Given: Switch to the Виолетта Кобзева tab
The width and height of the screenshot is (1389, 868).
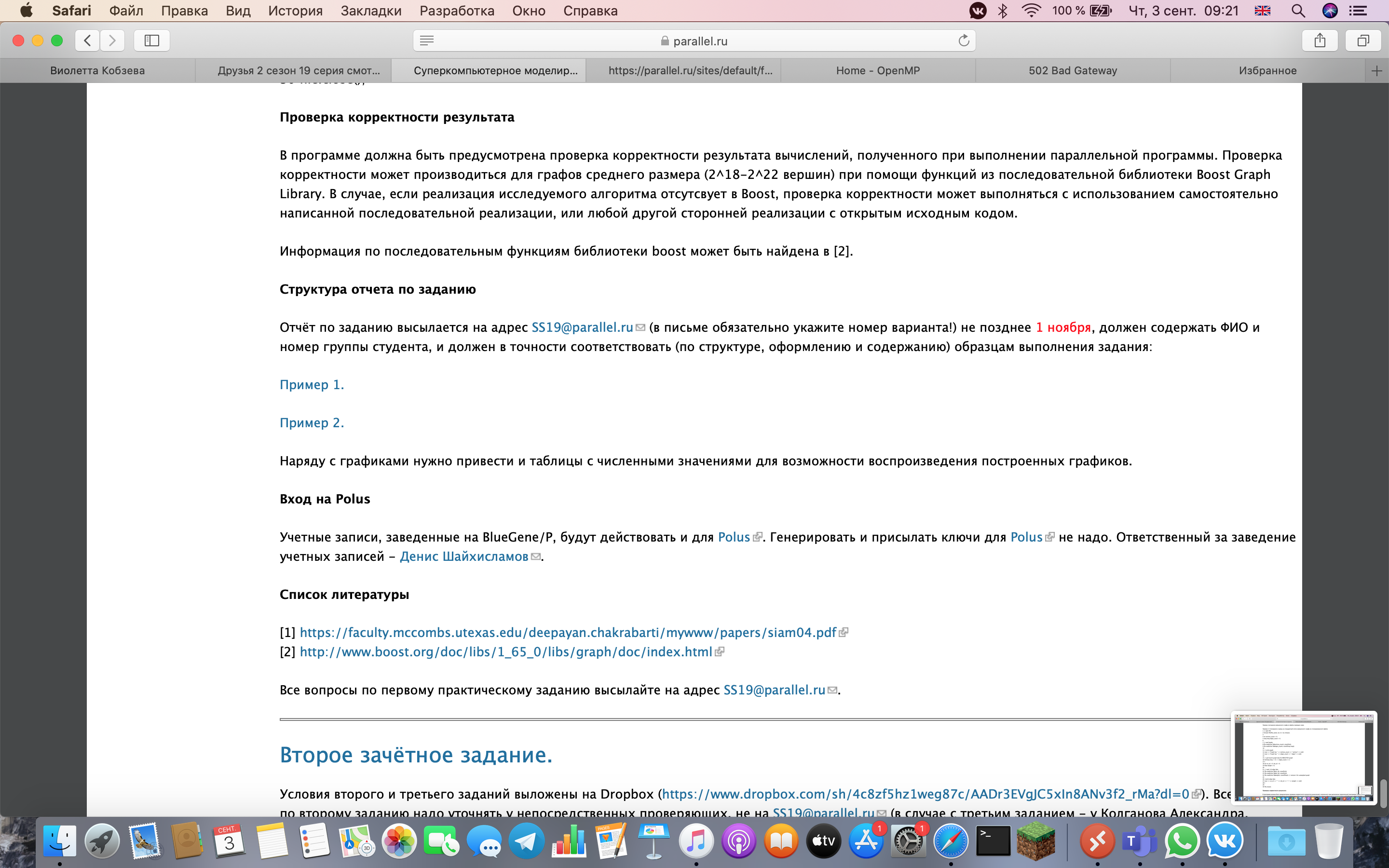Looking at the screenshot, I should point(97,70).
